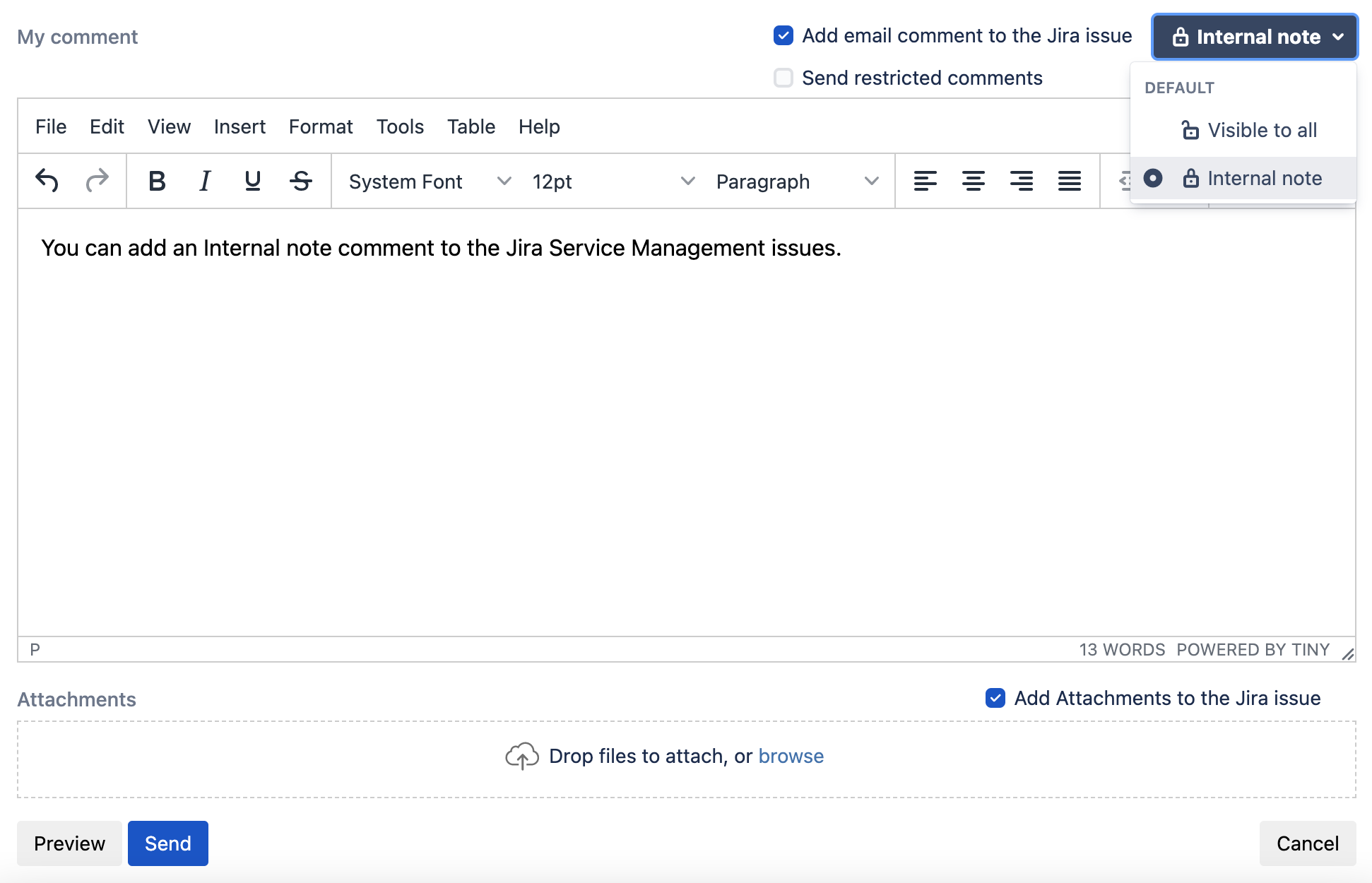Apply italic formatting
The width and height of the screenshot is (1372, 883).
tap(205, 181)
